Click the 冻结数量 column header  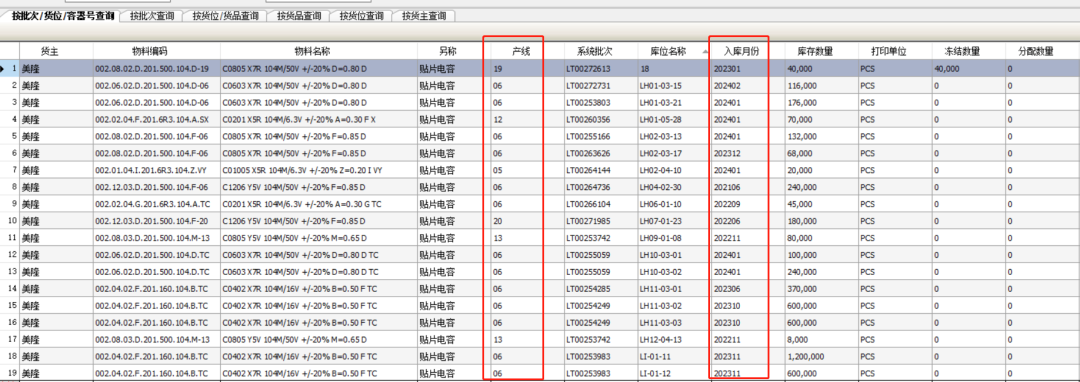(x=962, y=51)
